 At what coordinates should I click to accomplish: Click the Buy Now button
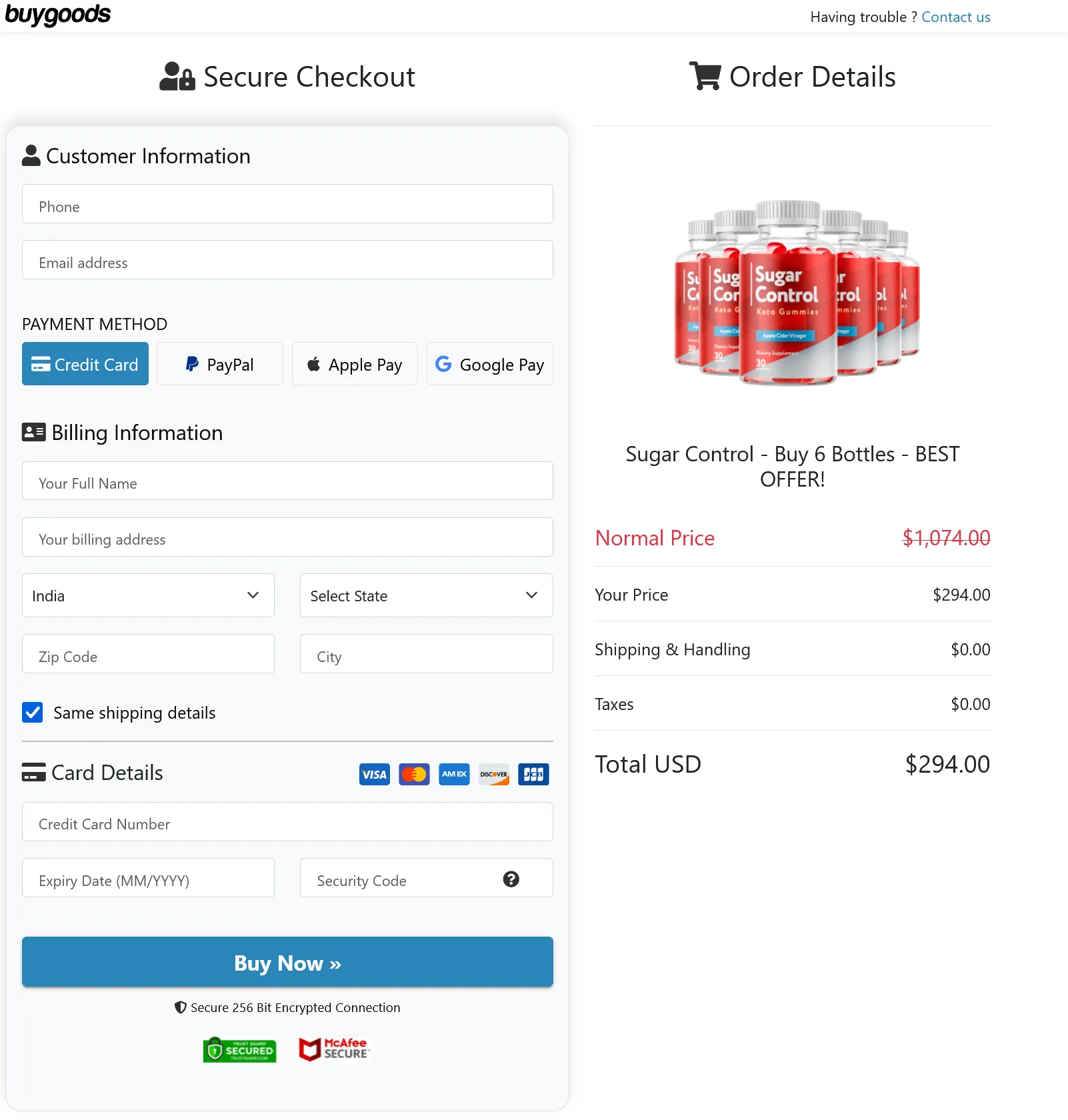287,962
